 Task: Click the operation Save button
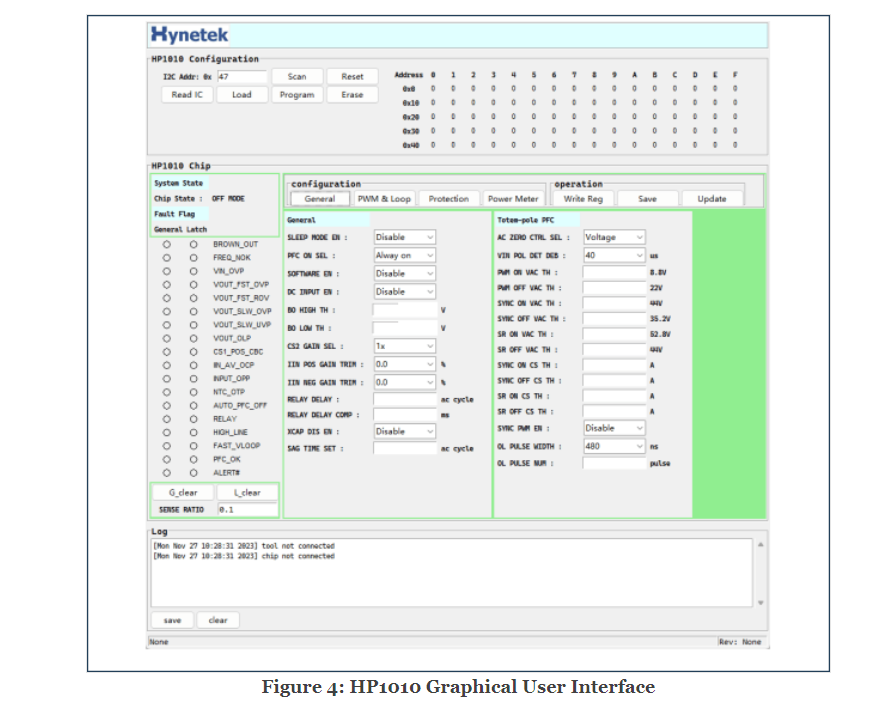(647, 198)
